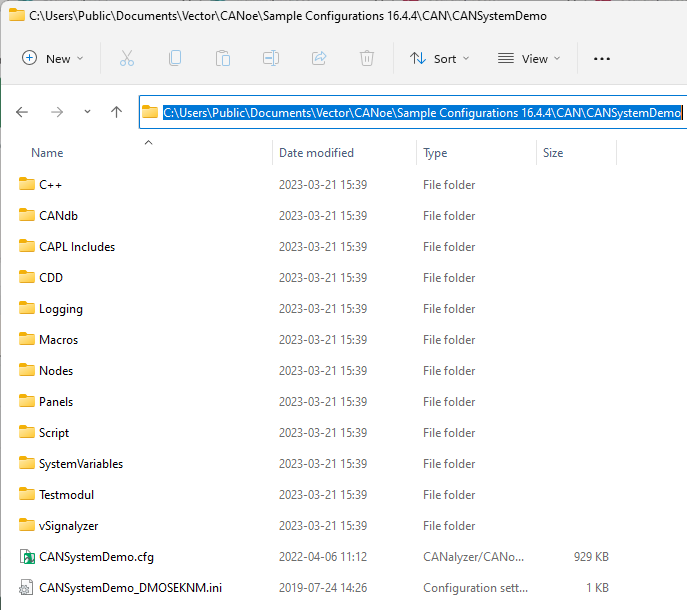Open the Sort dropdown
This screenshot has height=610, width=687.
point(439,58)
